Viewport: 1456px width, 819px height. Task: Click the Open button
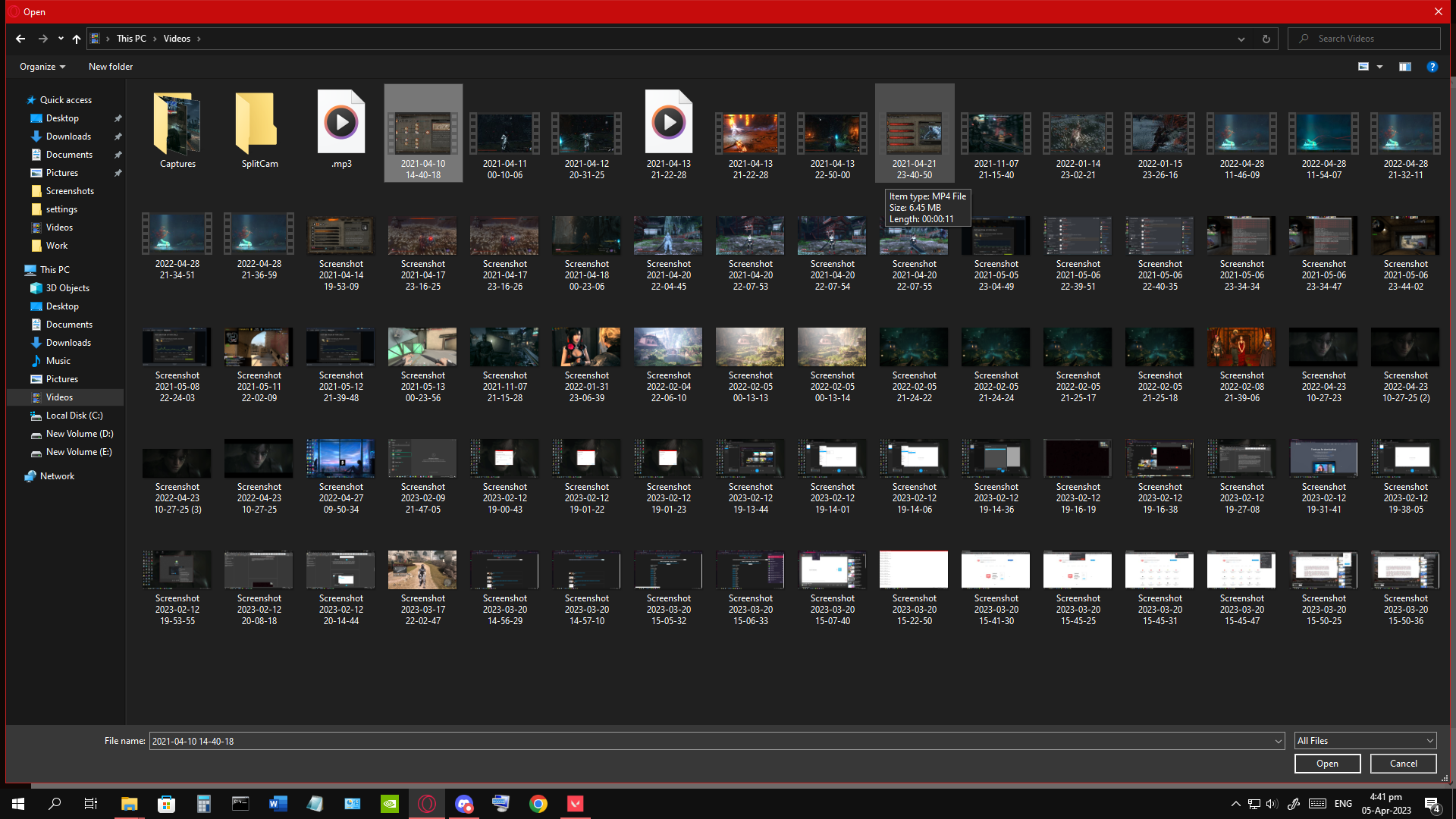1327,764
